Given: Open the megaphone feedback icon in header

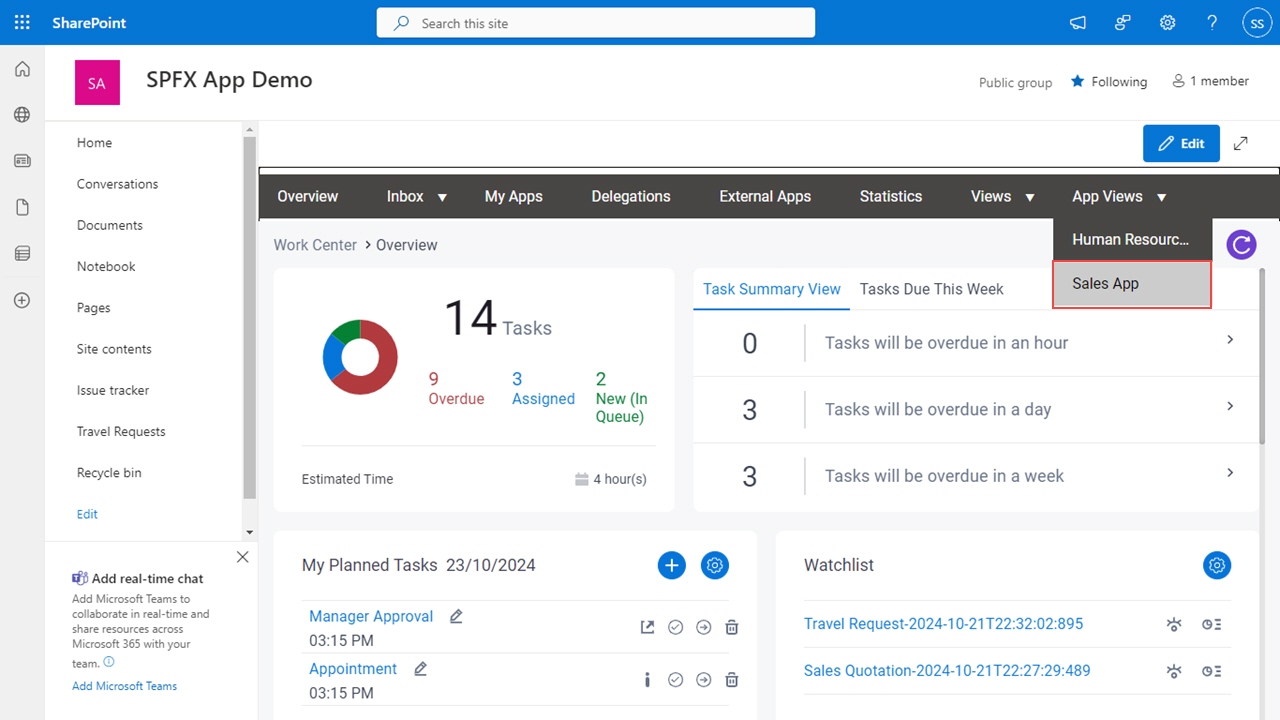Looking at the screenshot, I should (1078, 22).
